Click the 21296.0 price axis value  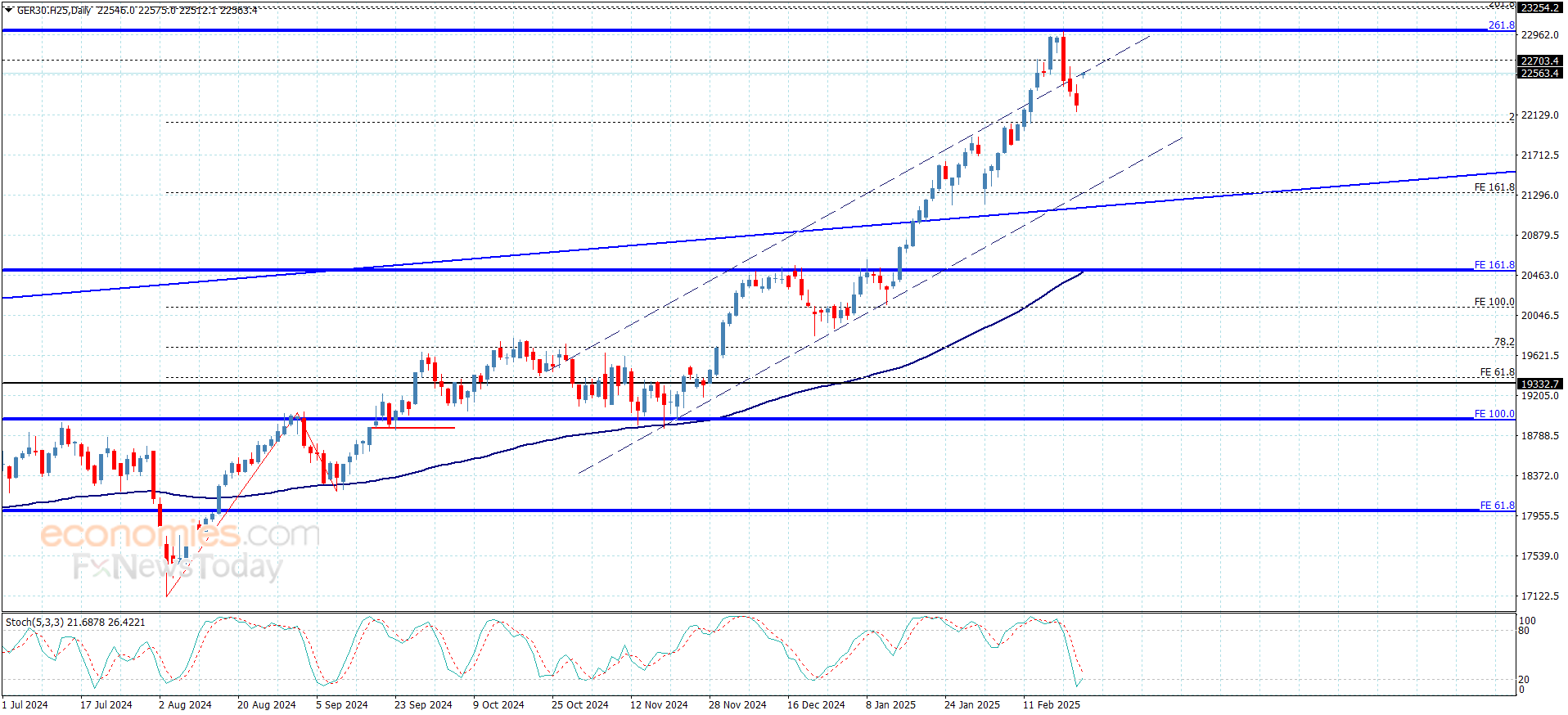(x=1539, y=196)
